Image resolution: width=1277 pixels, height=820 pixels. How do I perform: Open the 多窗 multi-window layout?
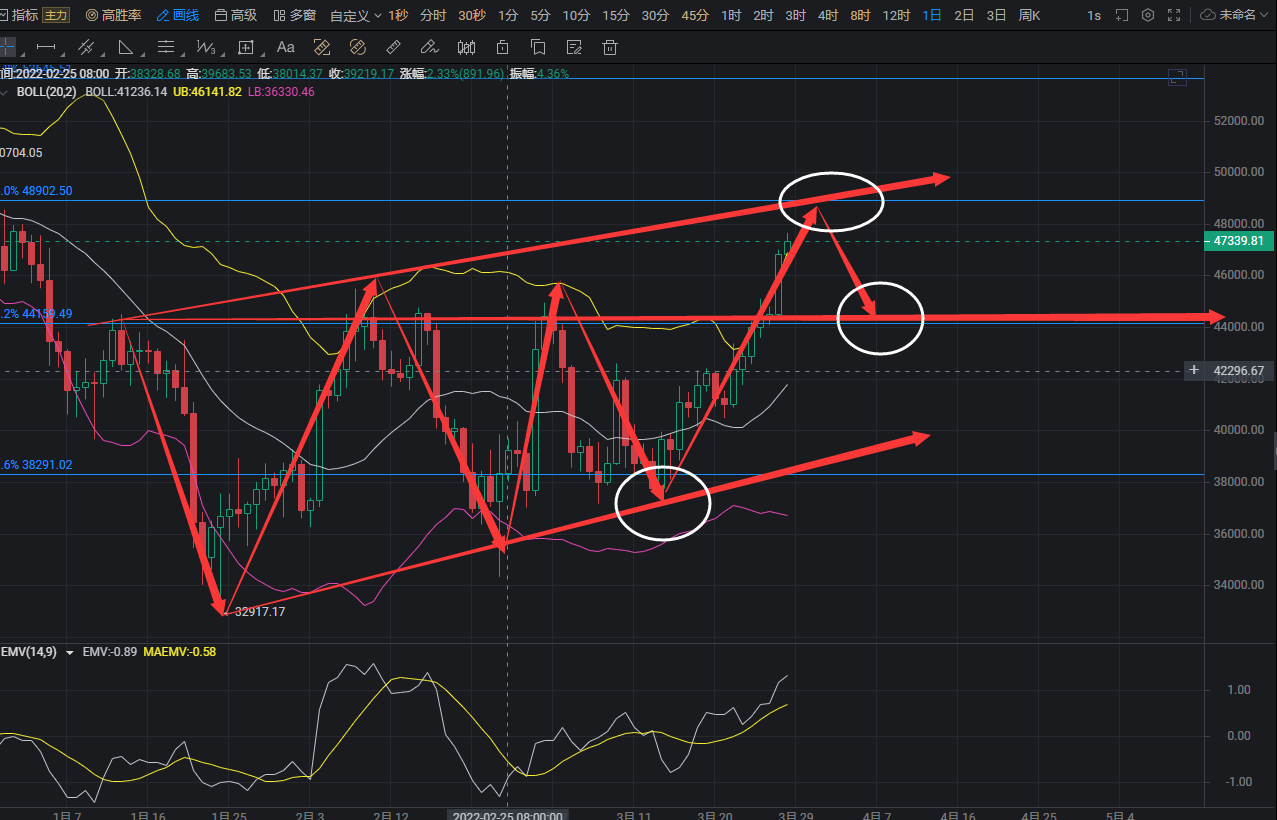coord(295,15)
